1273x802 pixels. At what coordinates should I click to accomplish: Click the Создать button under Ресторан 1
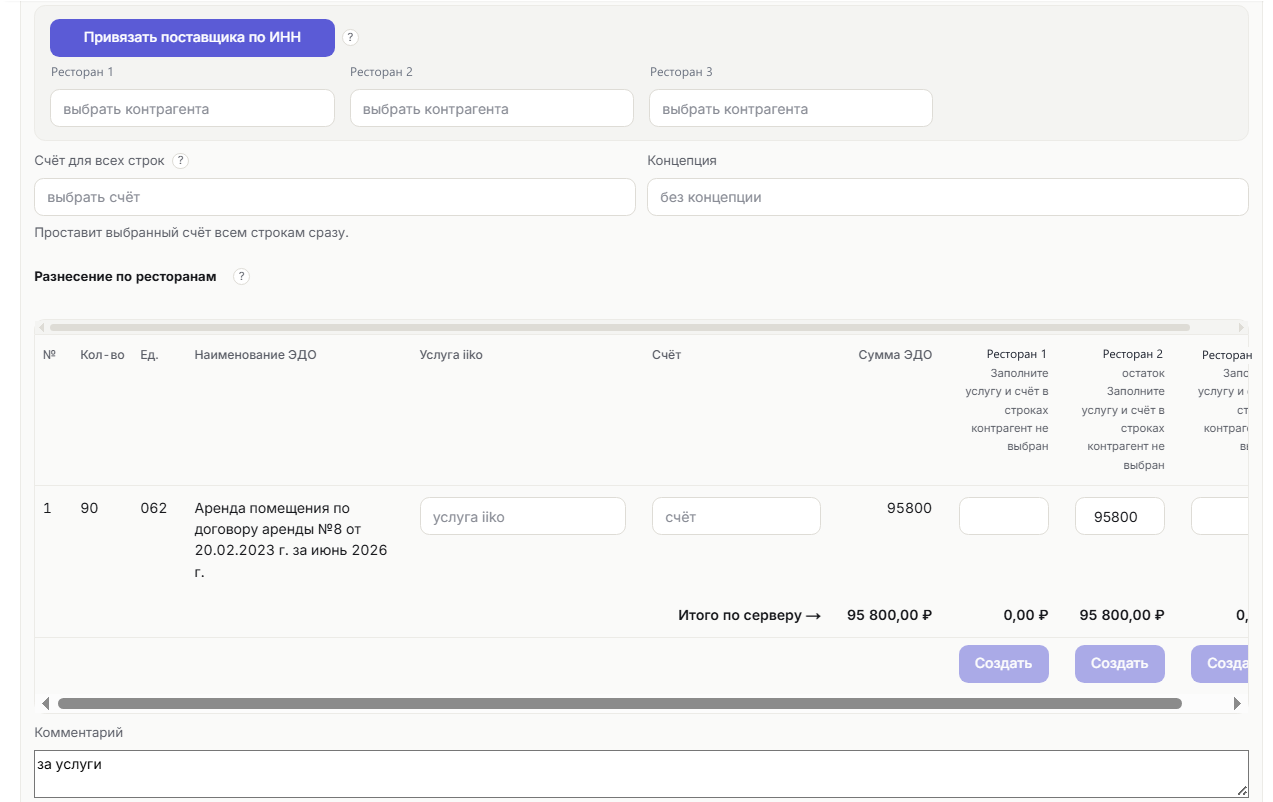pos(1004,664)
